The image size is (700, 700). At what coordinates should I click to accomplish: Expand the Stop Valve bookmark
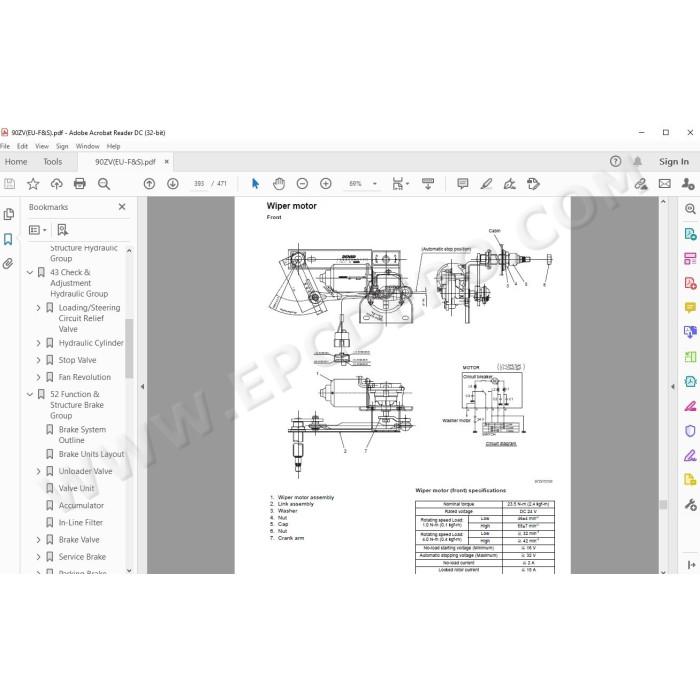38,360
